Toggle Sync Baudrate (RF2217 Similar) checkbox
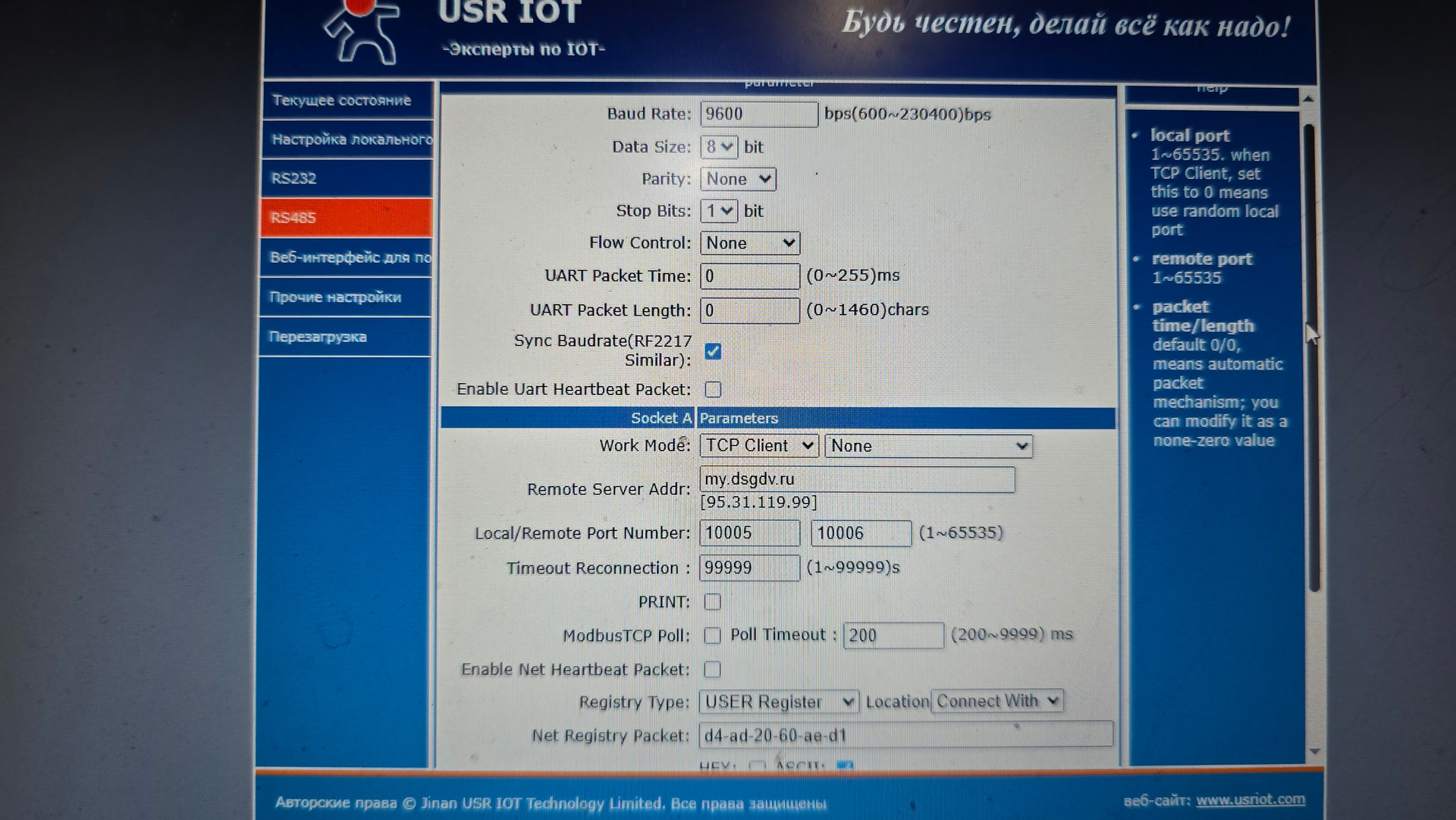Viewport: 1456px width, 820px height. [713, 351]
